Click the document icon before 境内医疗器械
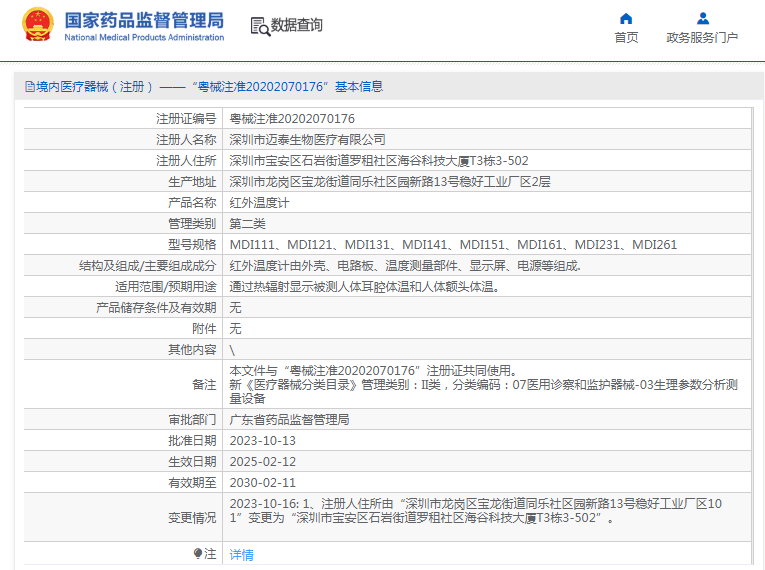 pos(29,87)
